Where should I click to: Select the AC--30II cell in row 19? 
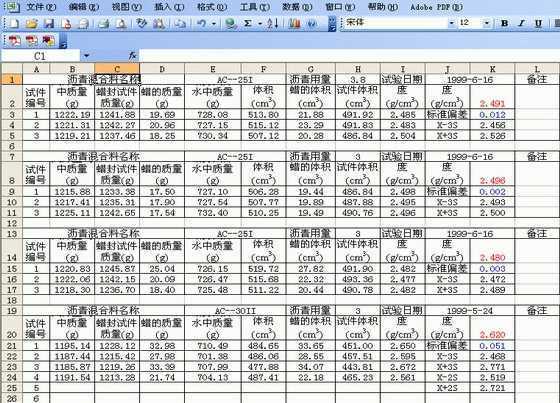click(235, 310)
